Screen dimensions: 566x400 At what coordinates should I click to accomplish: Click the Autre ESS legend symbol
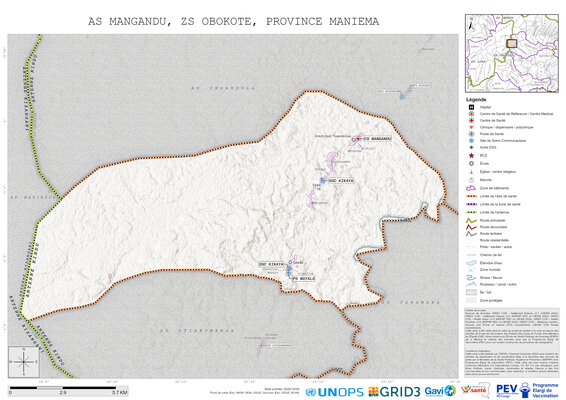pos(471,147)
